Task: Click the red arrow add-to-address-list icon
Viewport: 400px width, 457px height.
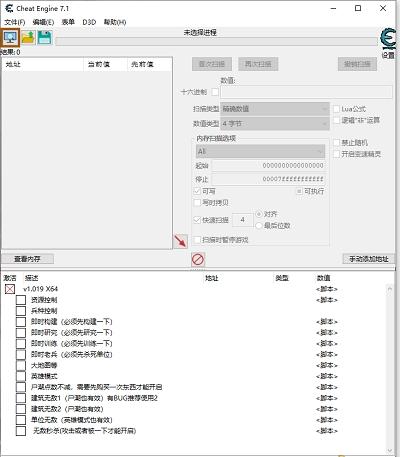Action: point(180,241)
